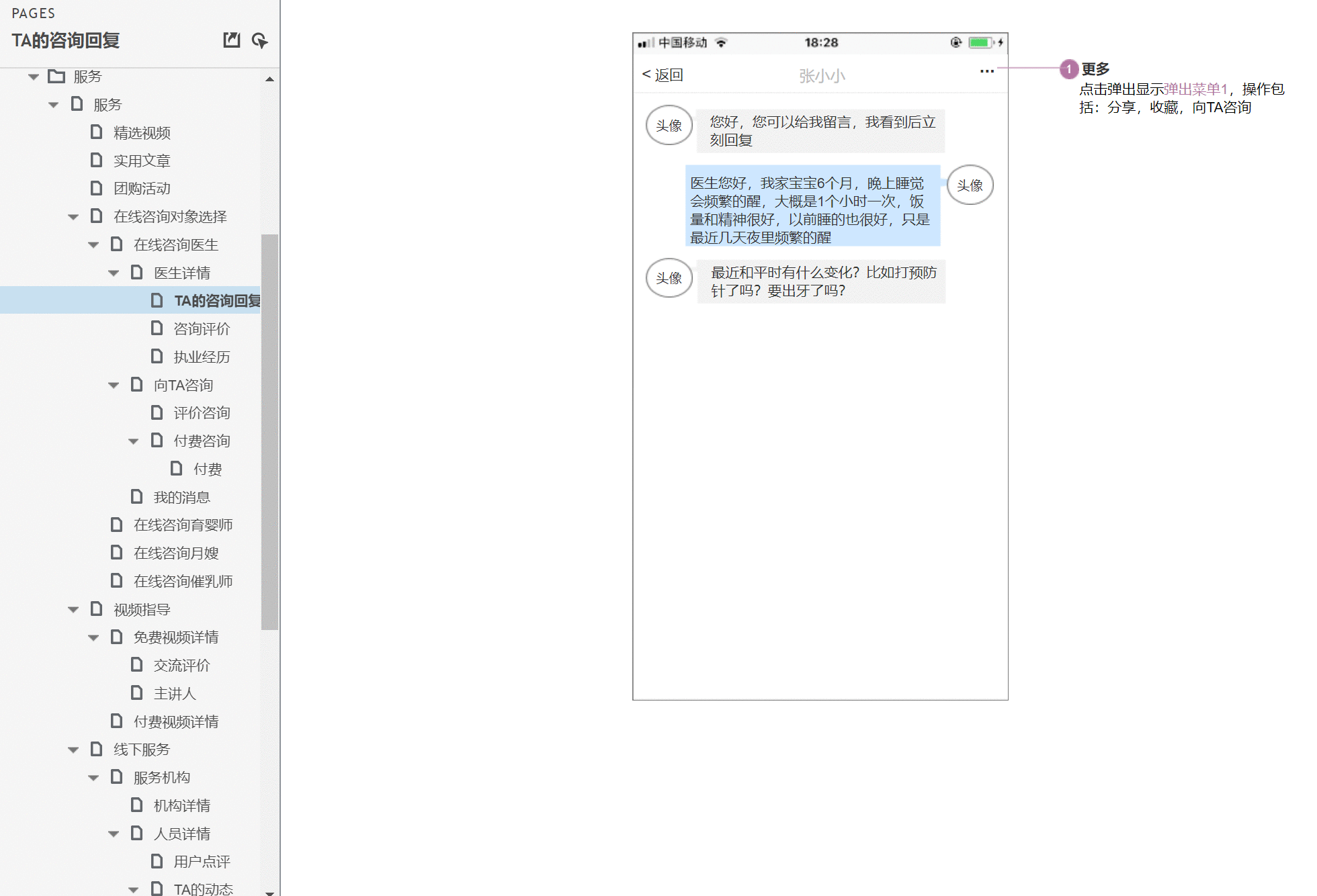The height and width of the screenshot is (896, 1317).
Task: Click the page icon next to 精选视频
Action: (x=97, y=132)
